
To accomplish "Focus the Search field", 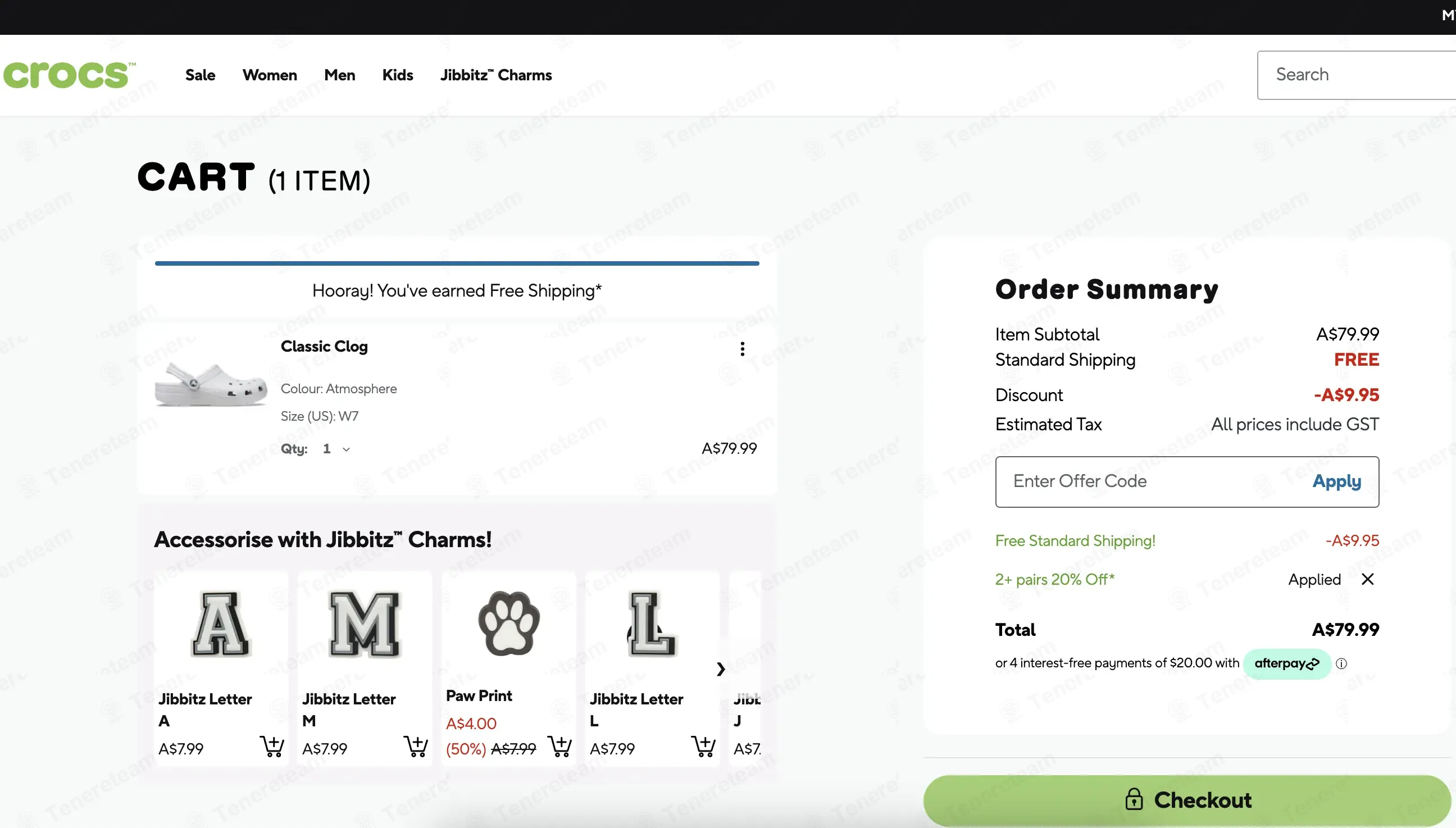I will (1357, 75).
